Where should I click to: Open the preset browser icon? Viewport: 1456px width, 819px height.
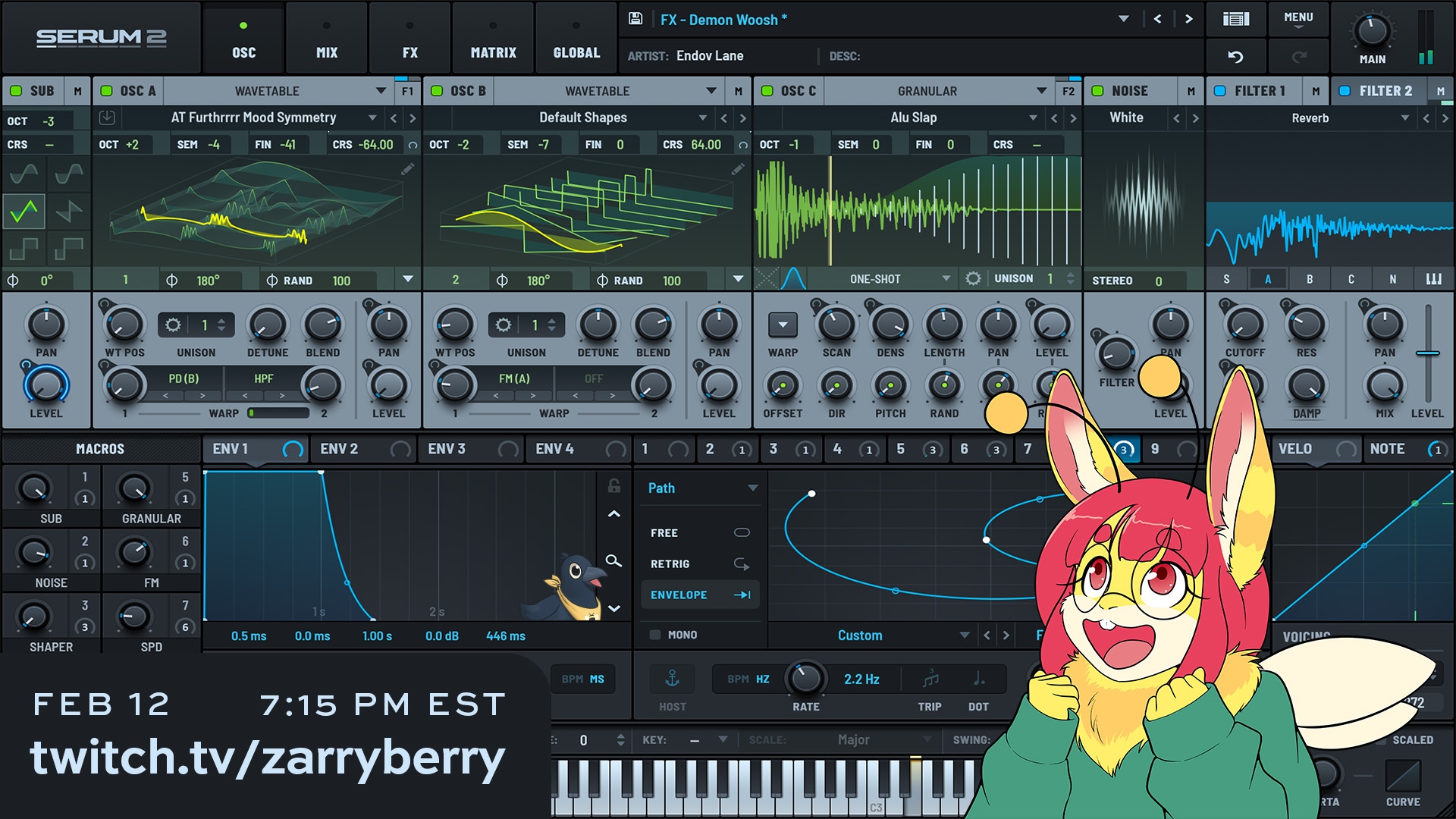pos(1235,19)
